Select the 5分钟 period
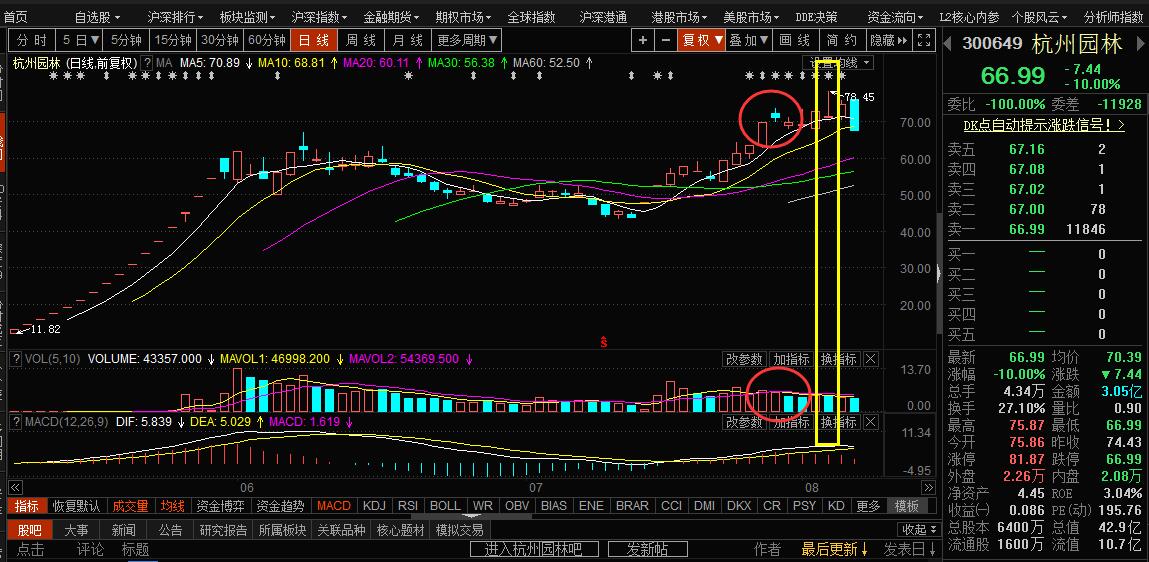The image size is (1149, 562). [x=126, y=40]
